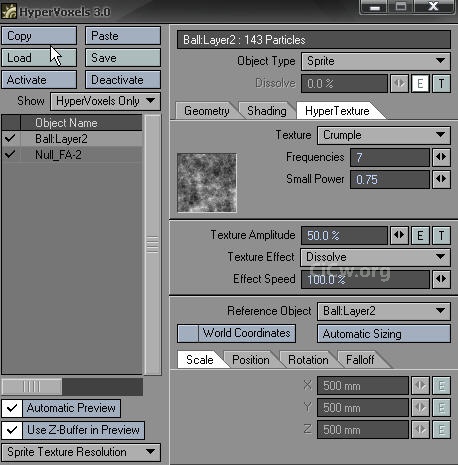Click the Texture Amplitude slider arrows
Screen dimensions: 458x465
click(399, 235)
